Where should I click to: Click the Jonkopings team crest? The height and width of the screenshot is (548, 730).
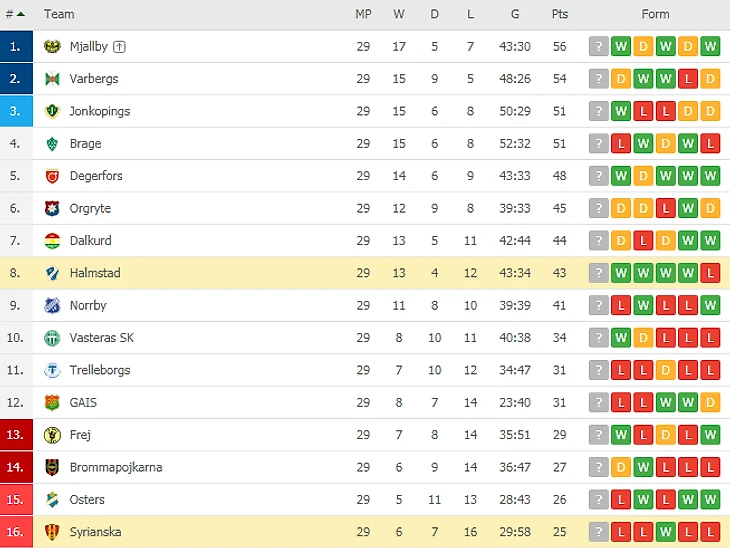(x=53, y=111)
